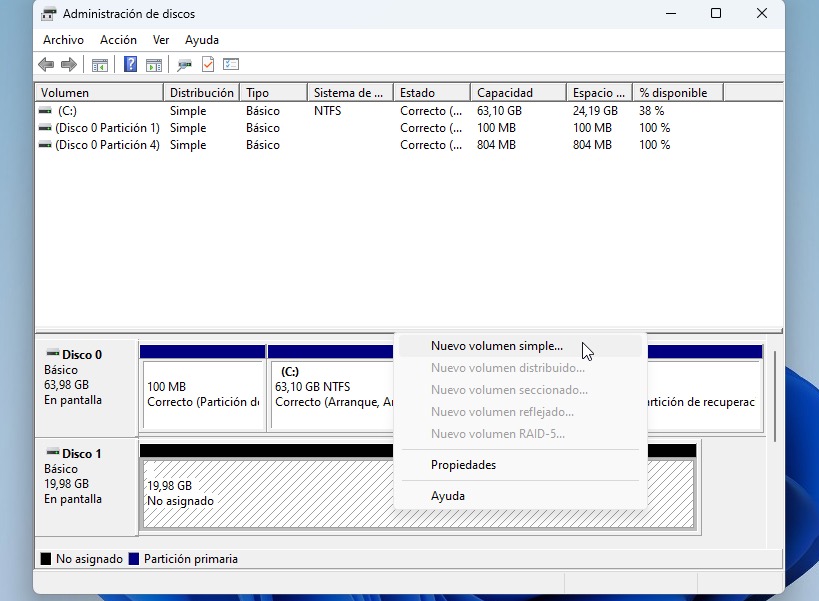Click the Partición primaria blue legend swatch
The width and height of the screenshot is (819, 601).
point(134,559)
